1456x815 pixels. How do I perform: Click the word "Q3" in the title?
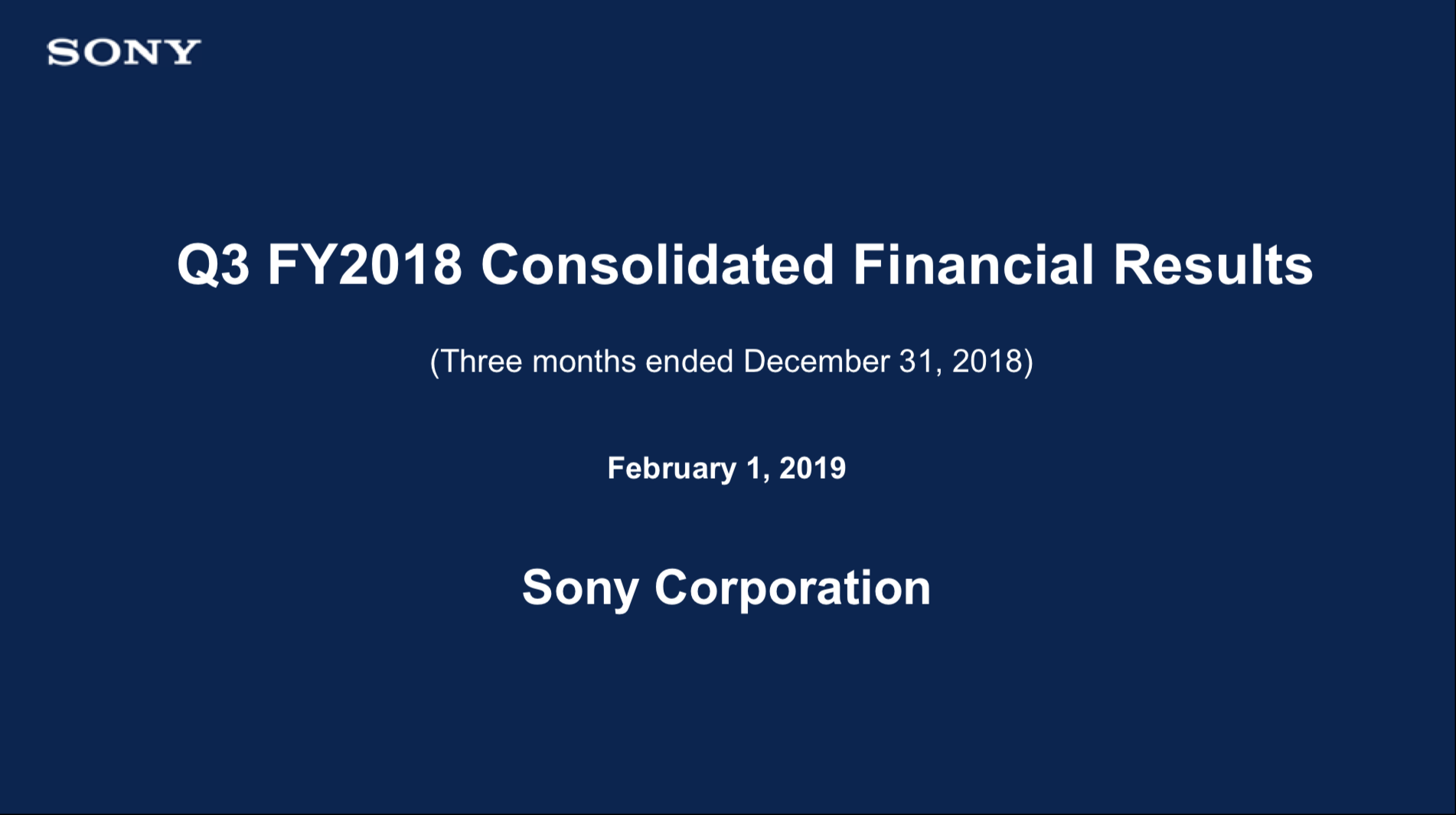point(214,266)
